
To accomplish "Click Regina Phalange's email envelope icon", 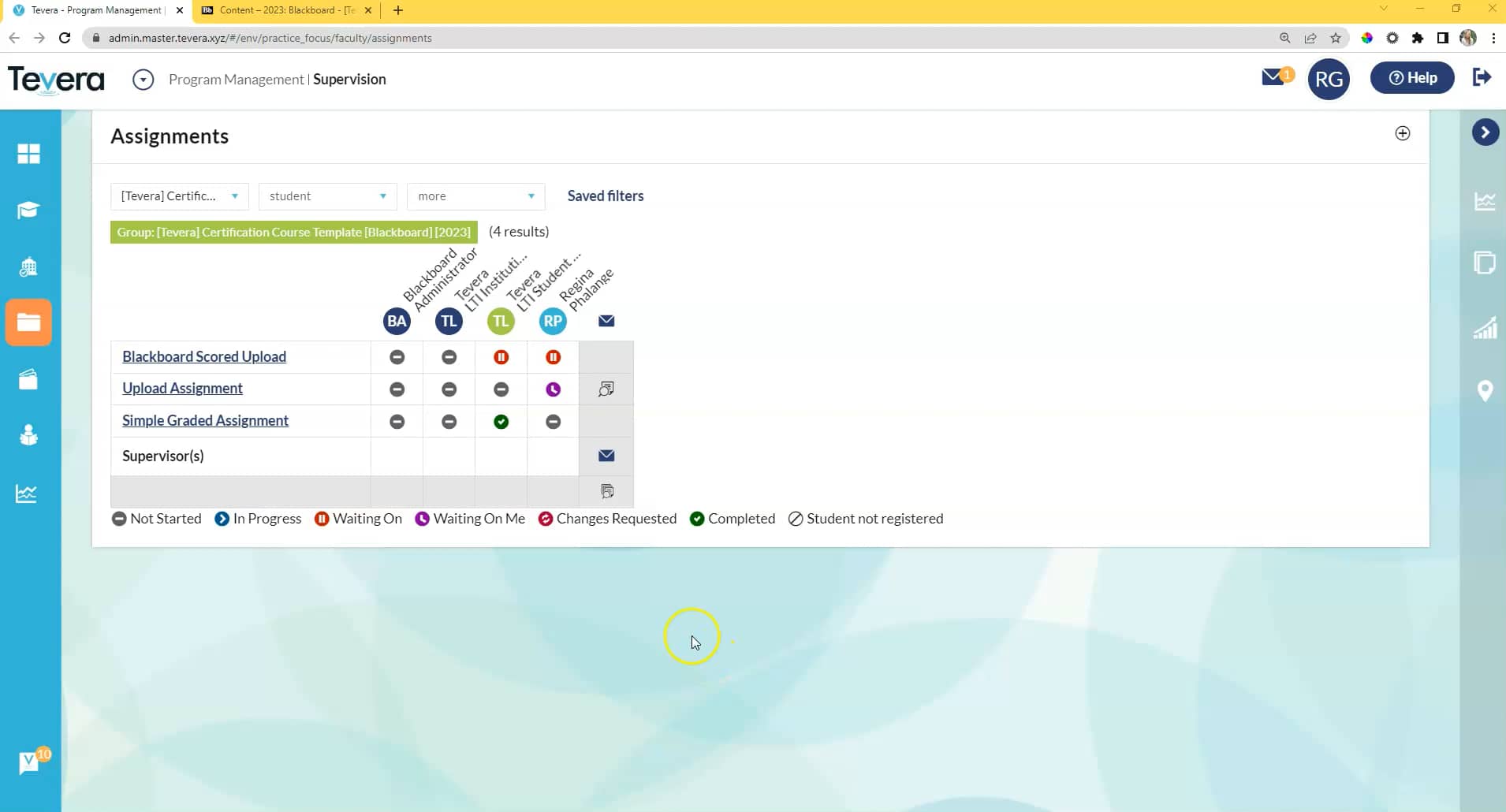I will tap(606, 321).
